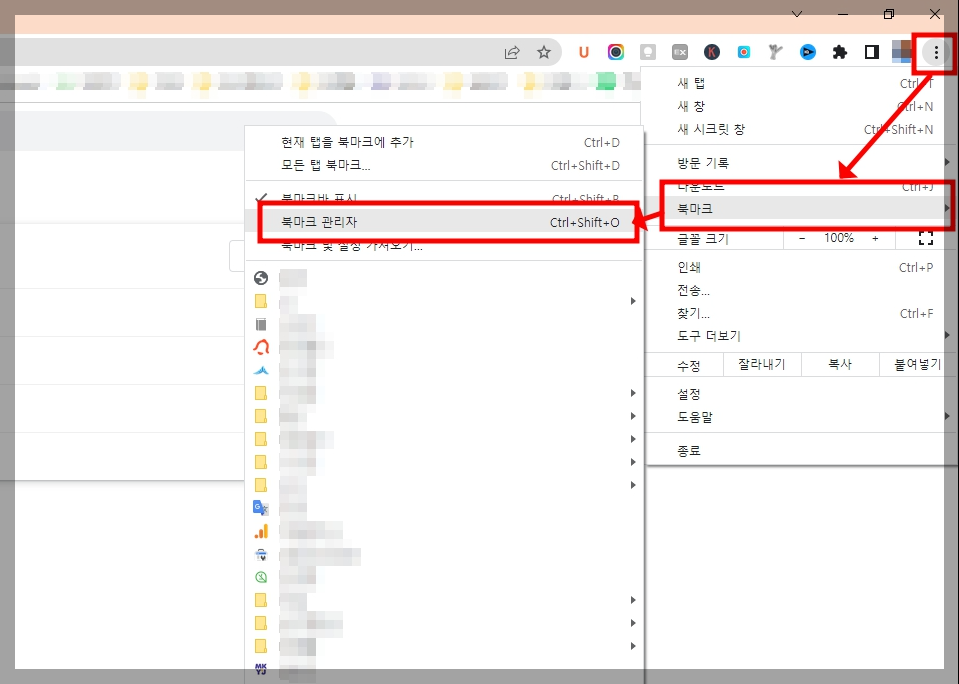This screenshot has width=959, height=684.
Task: Click the 잘라내기 button
Action: coord(761,364)
